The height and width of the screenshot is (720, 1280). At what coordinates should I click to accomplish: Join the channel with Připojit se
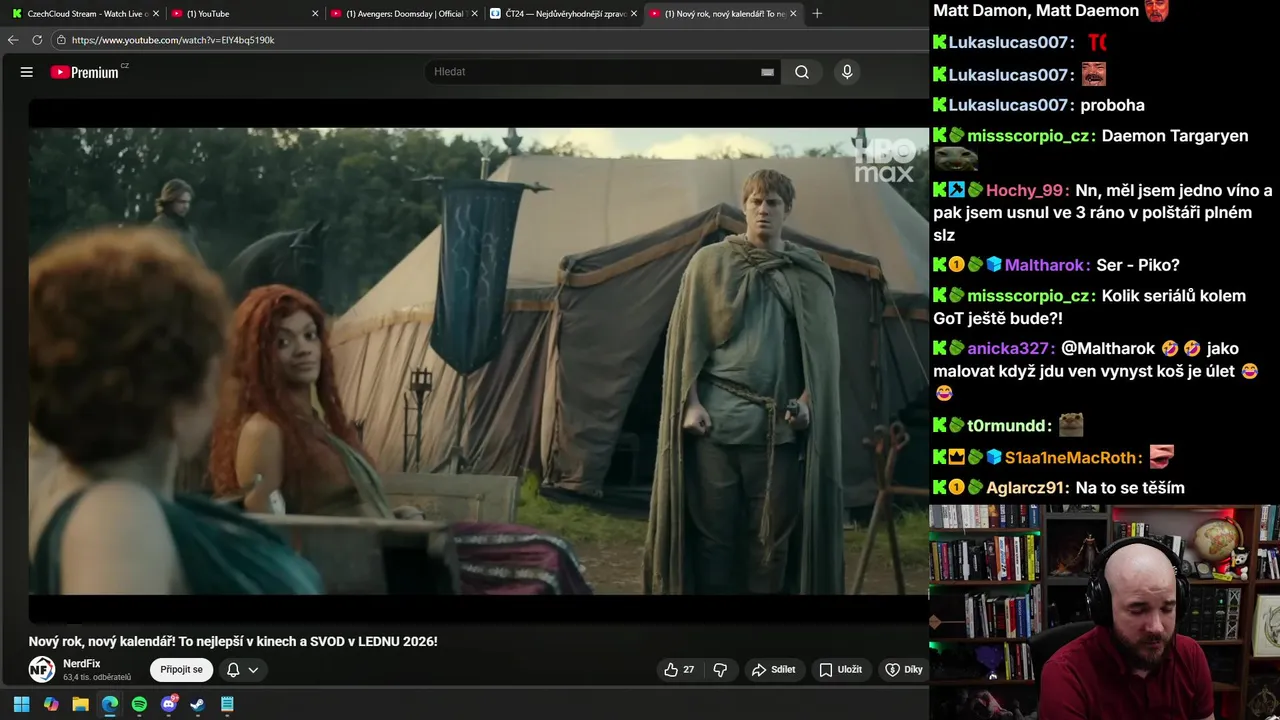pos(181,670)
